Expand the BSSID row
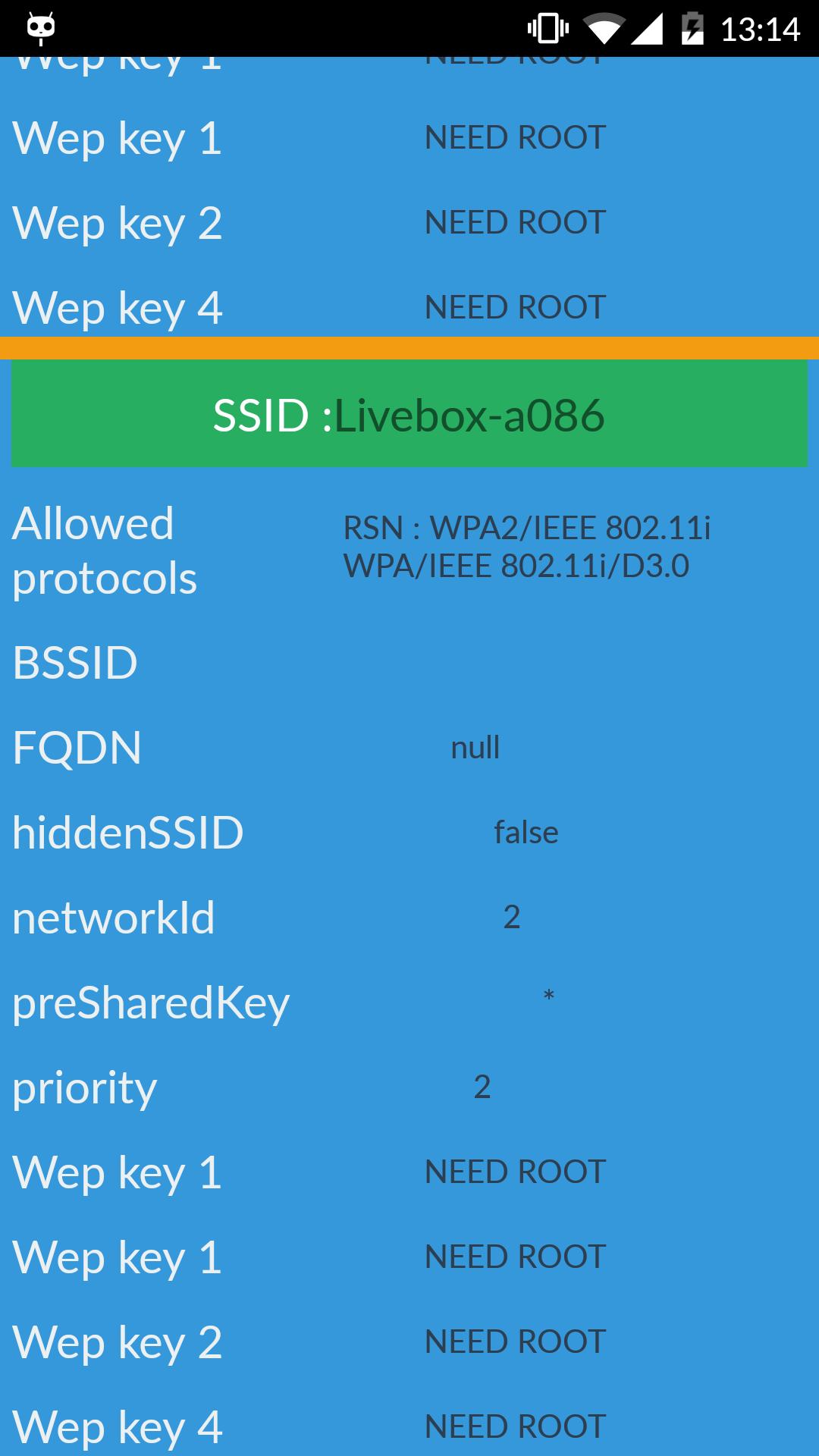The image size is (819, 1456). tap(409, 662)
